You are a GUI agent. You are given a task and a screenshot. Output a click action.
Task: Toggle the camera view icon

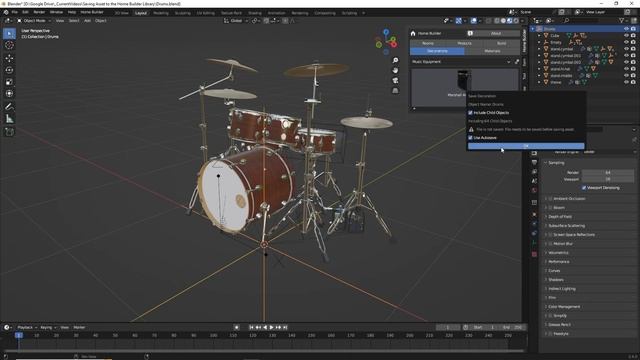coord(395,80)
